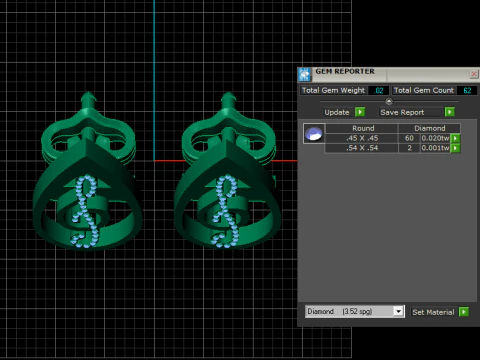The height and width of the screenshot is (360, 480).
Task: Select the round gem shape thumbnail
Action: [314, 134]
